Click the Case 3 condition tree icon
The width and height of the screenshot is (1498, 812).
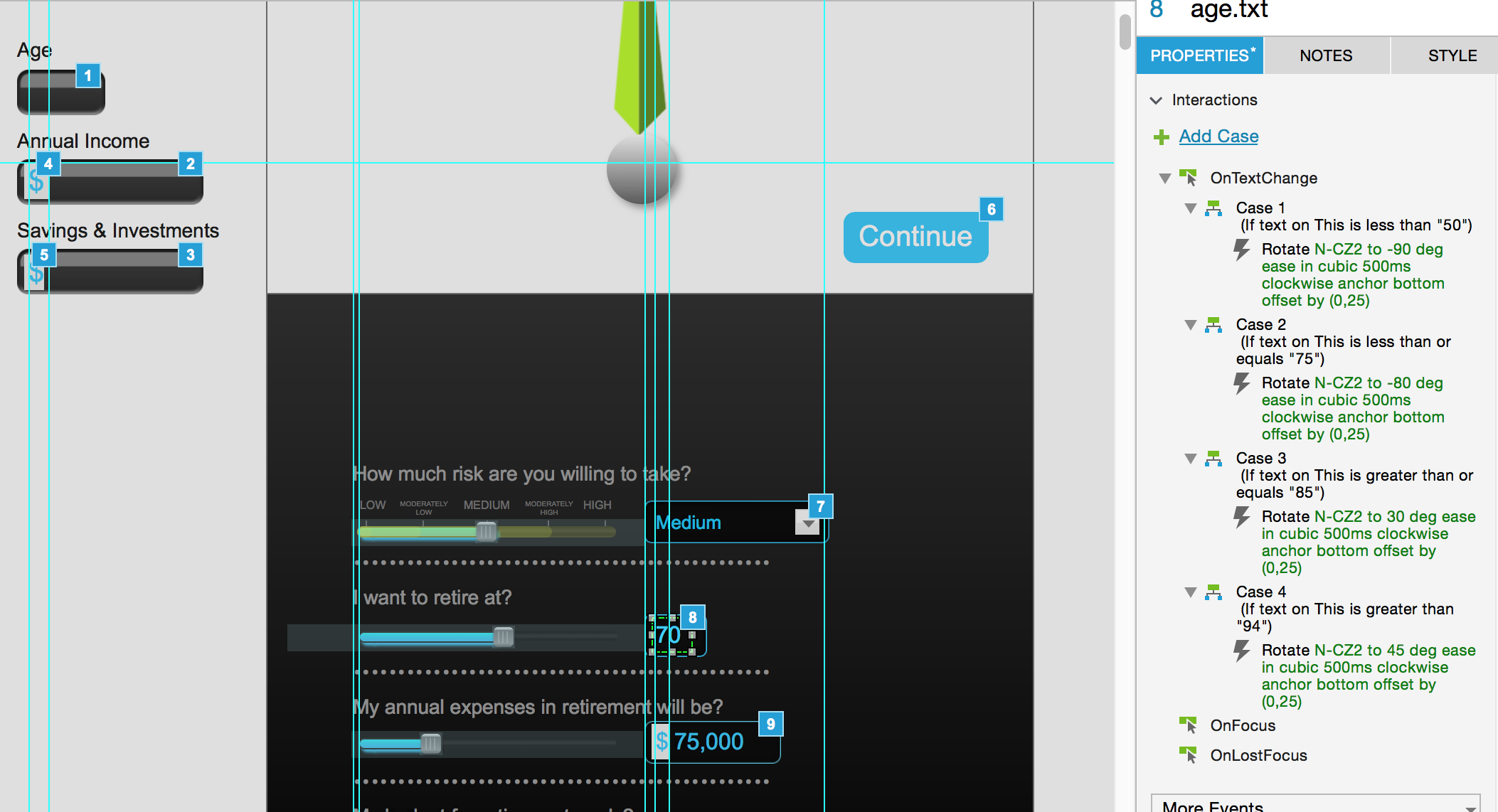click(1213, 459)
